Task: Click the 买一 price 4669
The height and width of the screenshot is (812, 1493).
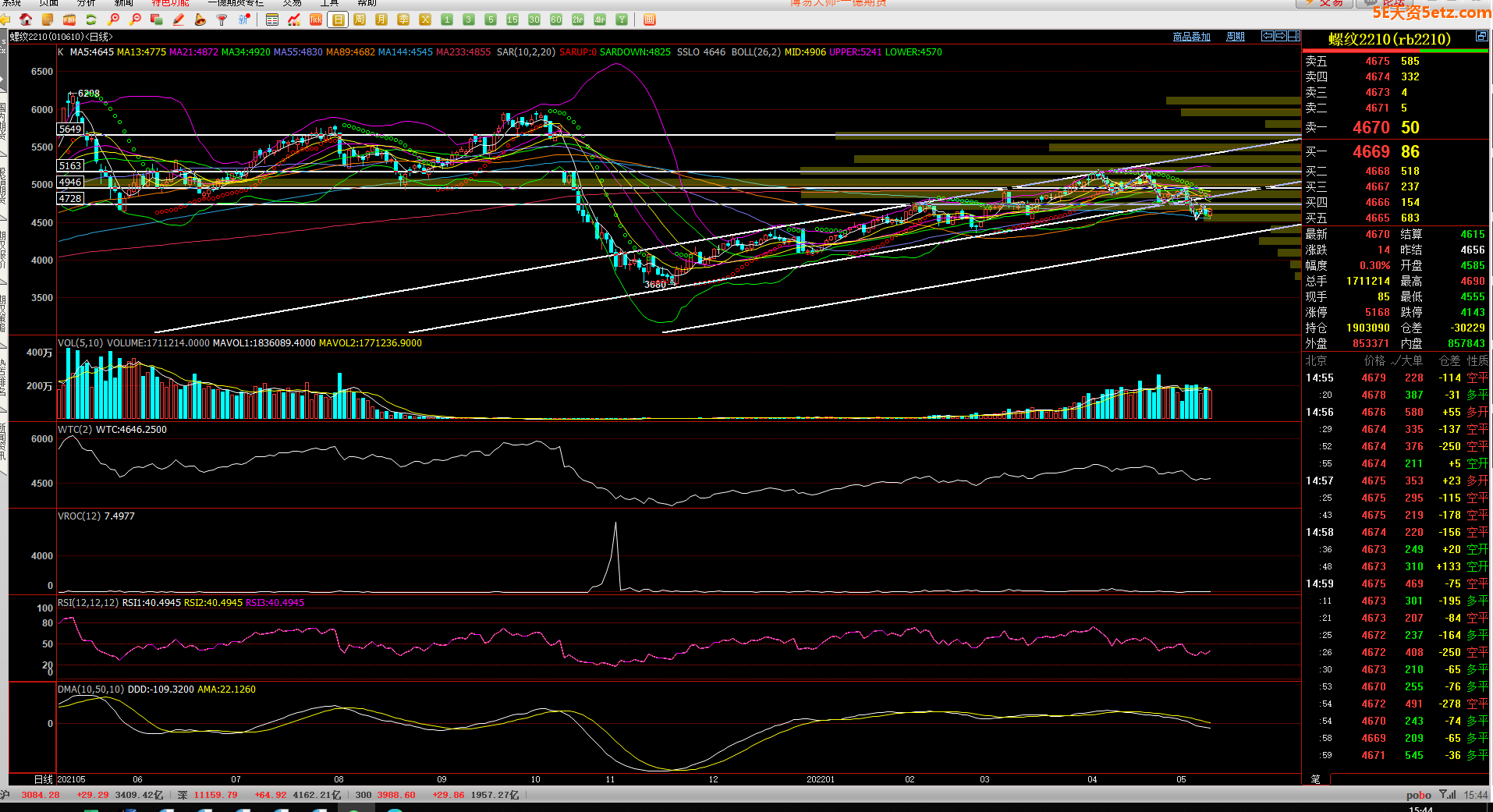Action: point(1371,151)
